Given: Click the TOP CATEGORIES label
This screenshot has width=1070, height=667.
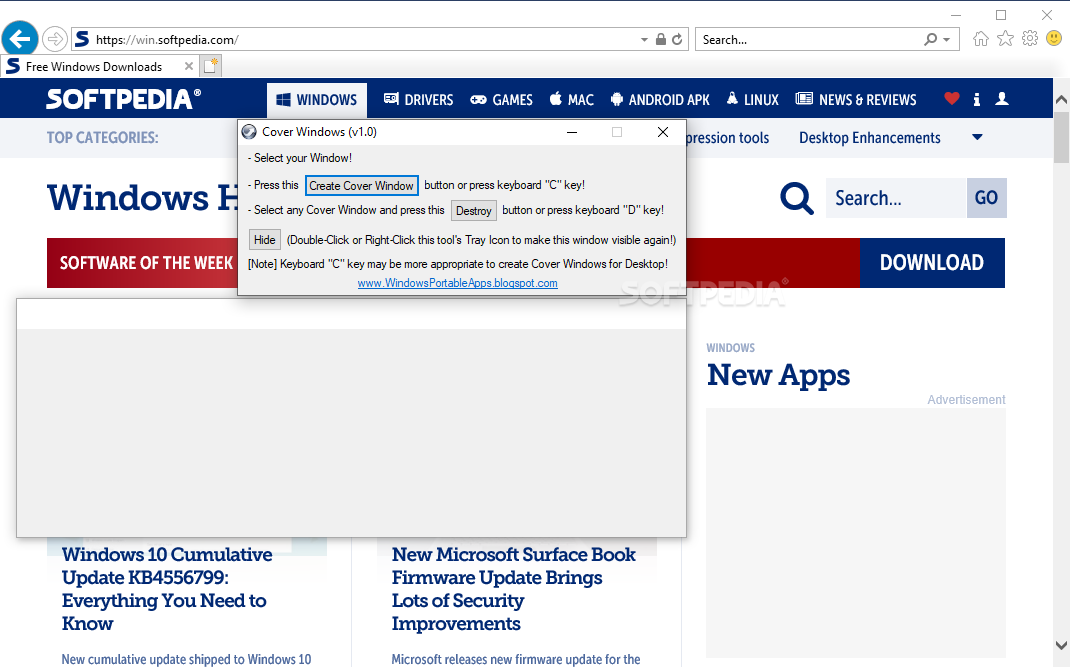Looking at the screenshot, I should 102,138.
